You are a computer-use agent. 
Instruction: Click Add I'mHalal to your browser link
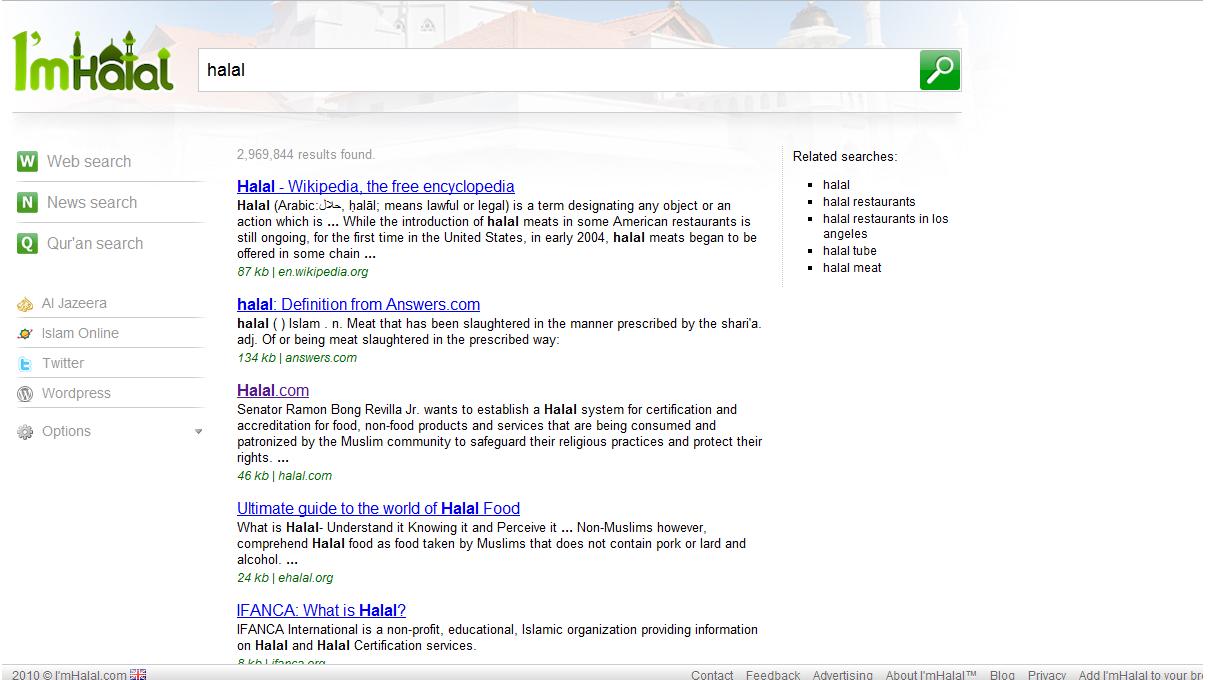click(x=1142, y=675)
